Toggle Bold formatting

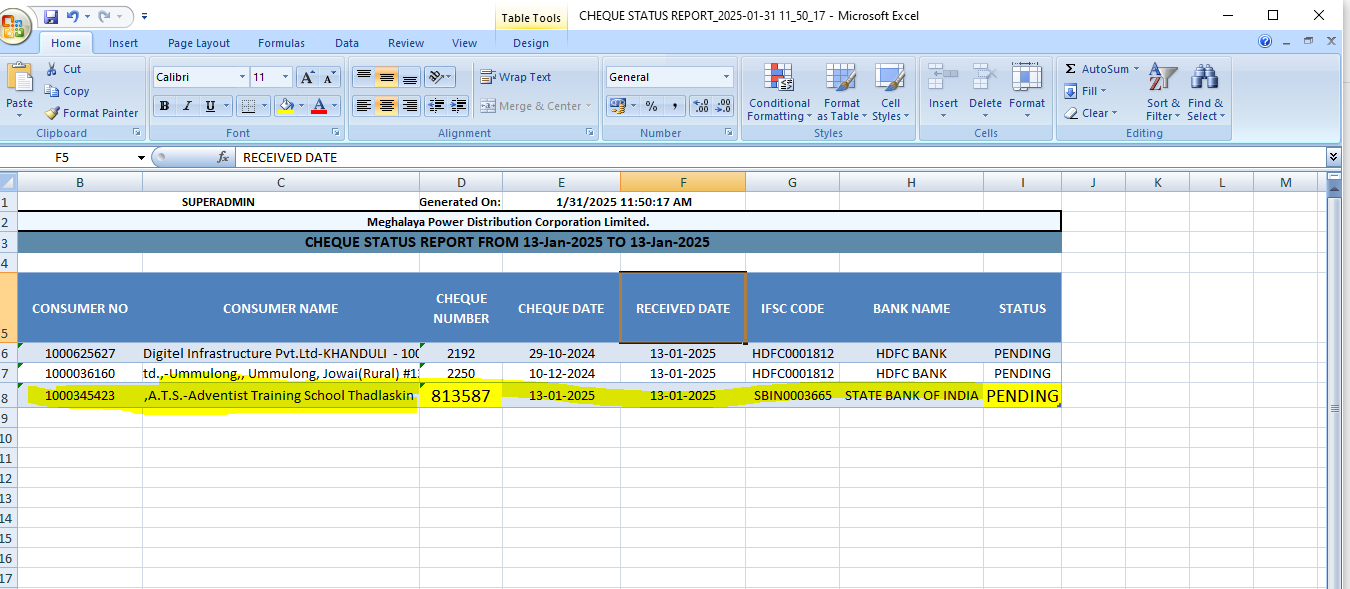(x=164, y=106)
